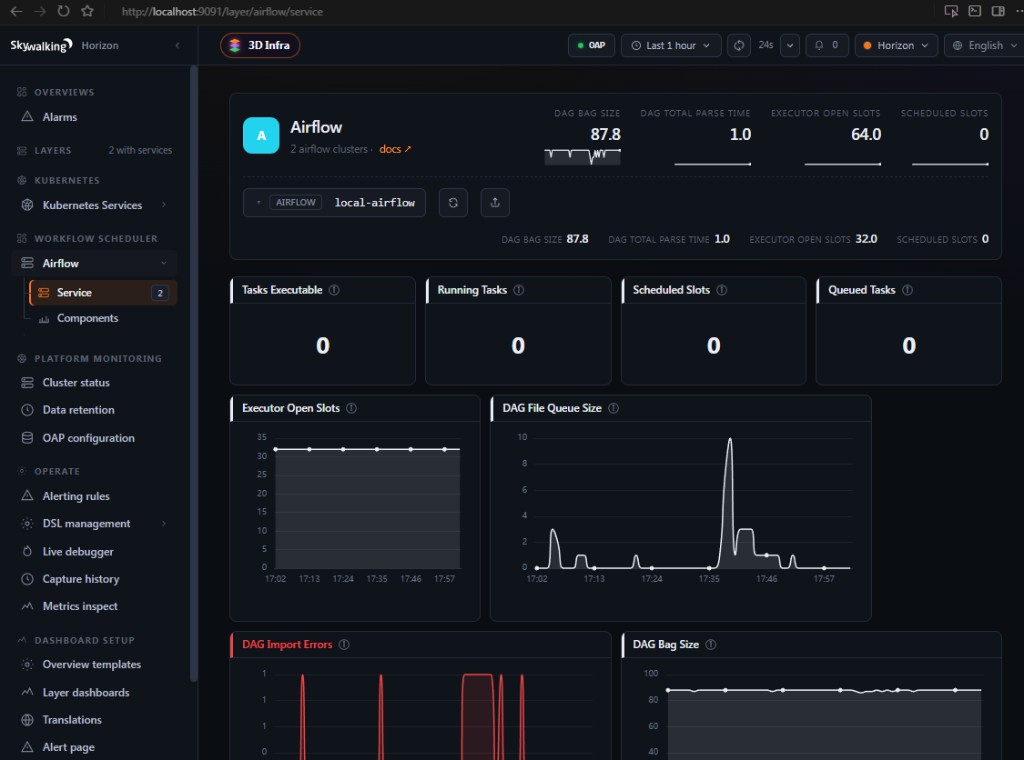Show info for DAG Import Errors chart
This screenshot has width=1024, height=760.
click(344, 644)
